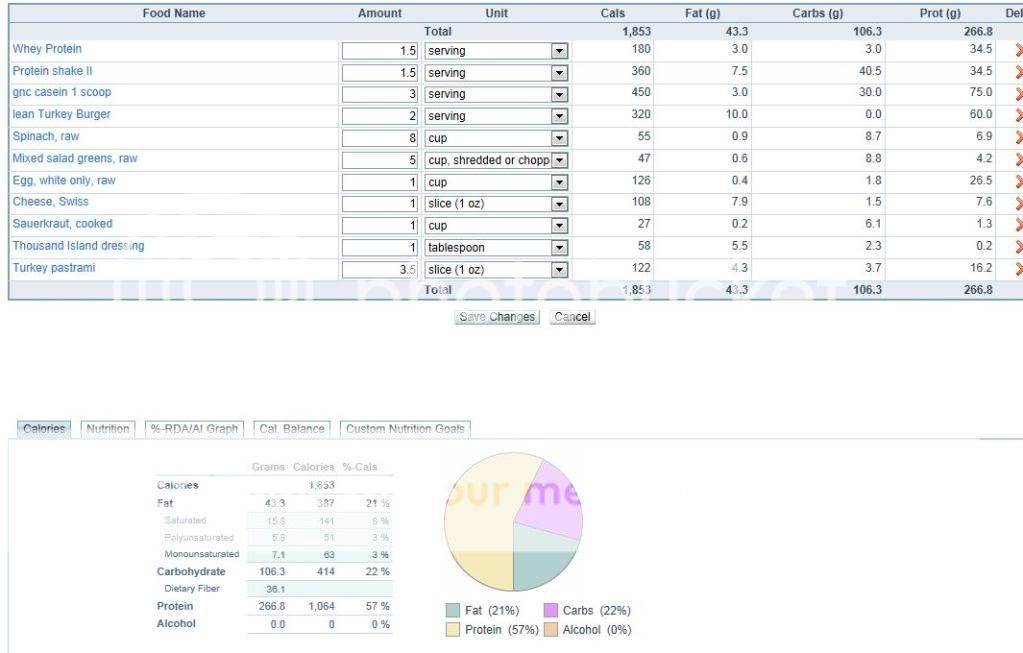Switch to the Nutrition tab
Image resolution: width=1023 pixels, height=653 pixels.
pyautogui.click(x=107, y=429)
